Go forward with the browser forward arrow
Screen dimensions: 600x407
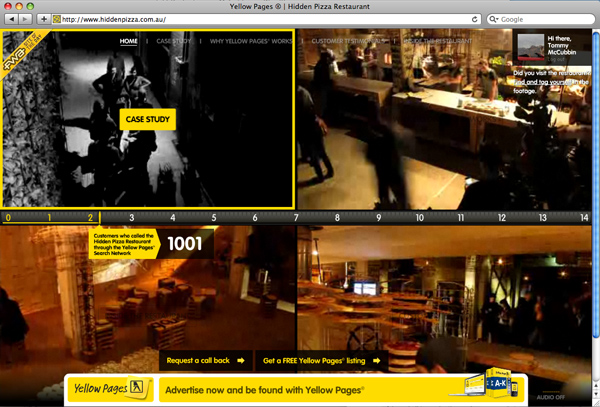tap(25, 19)
